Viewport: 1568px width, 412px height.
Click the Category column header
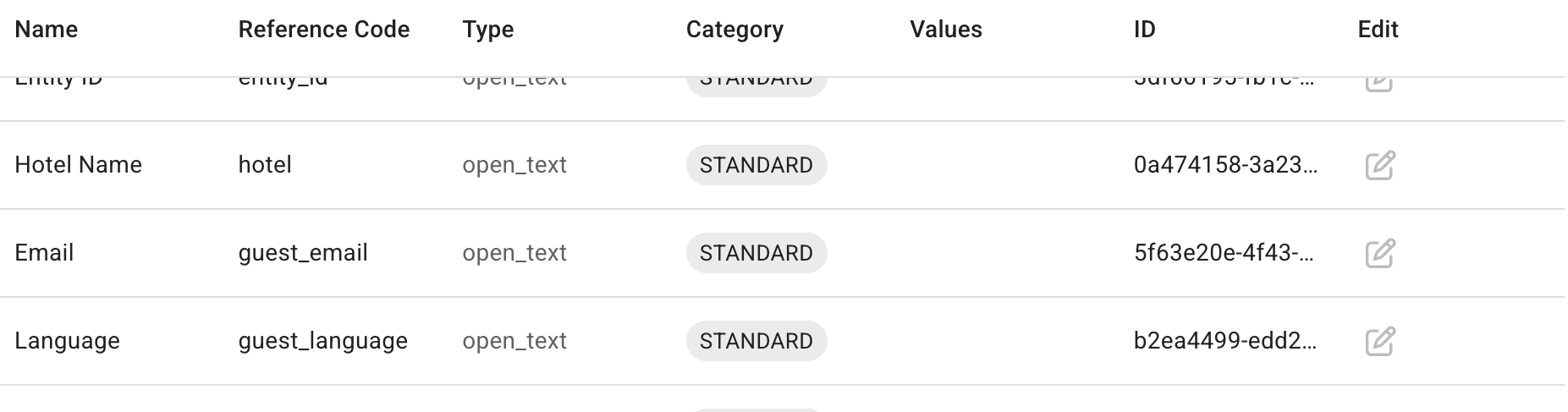pos(734,30)
